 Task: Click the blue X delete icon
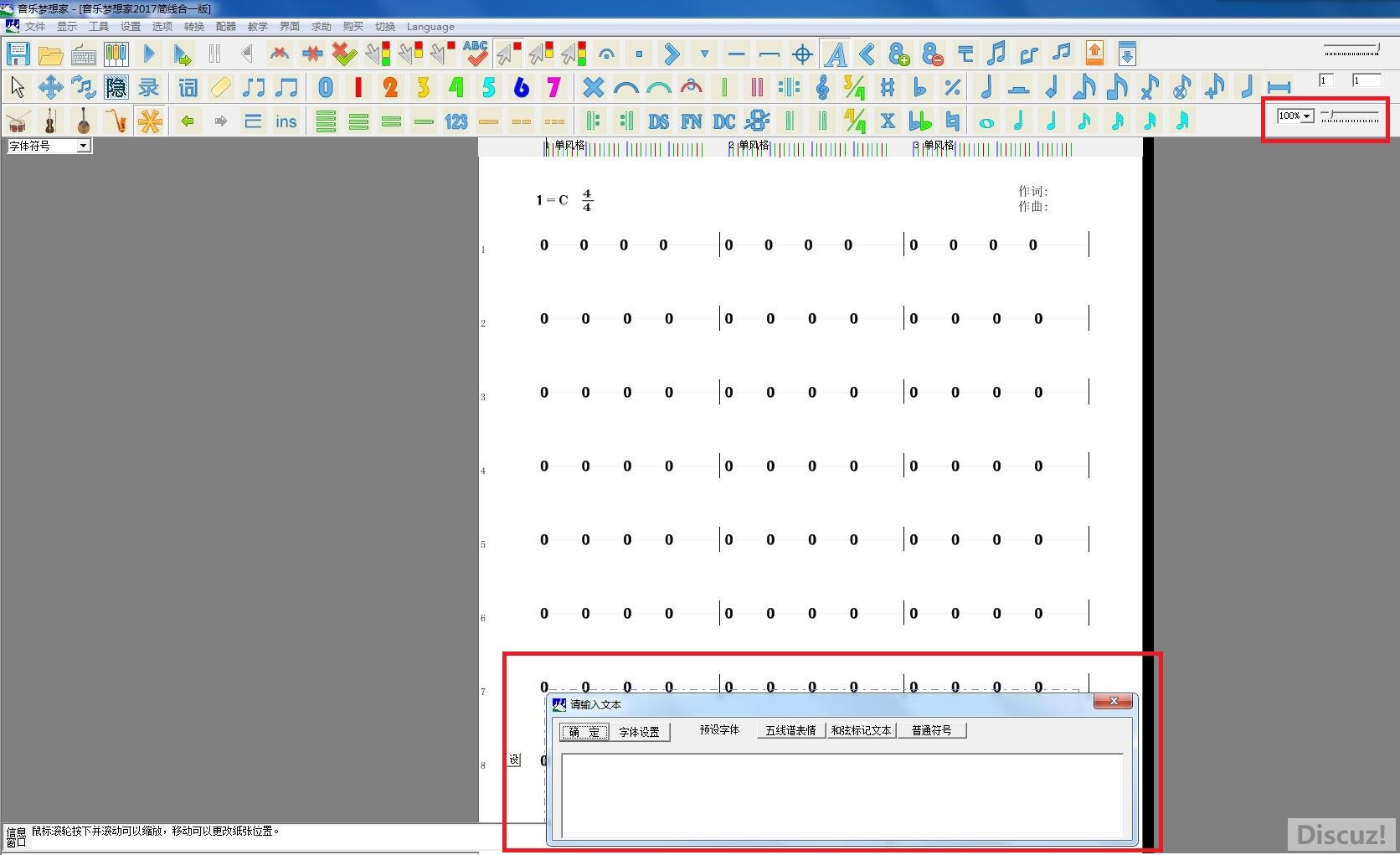pyautogui.click(x=594, y=87)
